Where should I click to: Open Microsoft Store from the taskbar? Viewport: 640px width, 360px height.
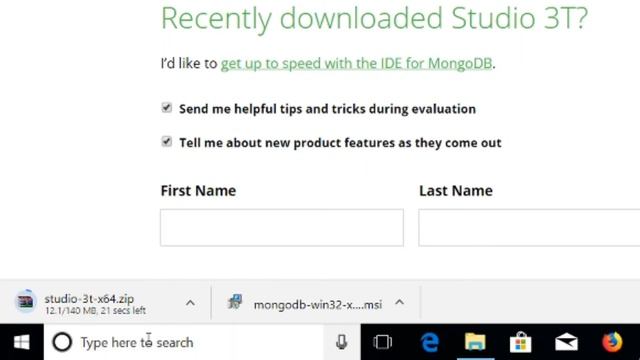tap(521, 342)
